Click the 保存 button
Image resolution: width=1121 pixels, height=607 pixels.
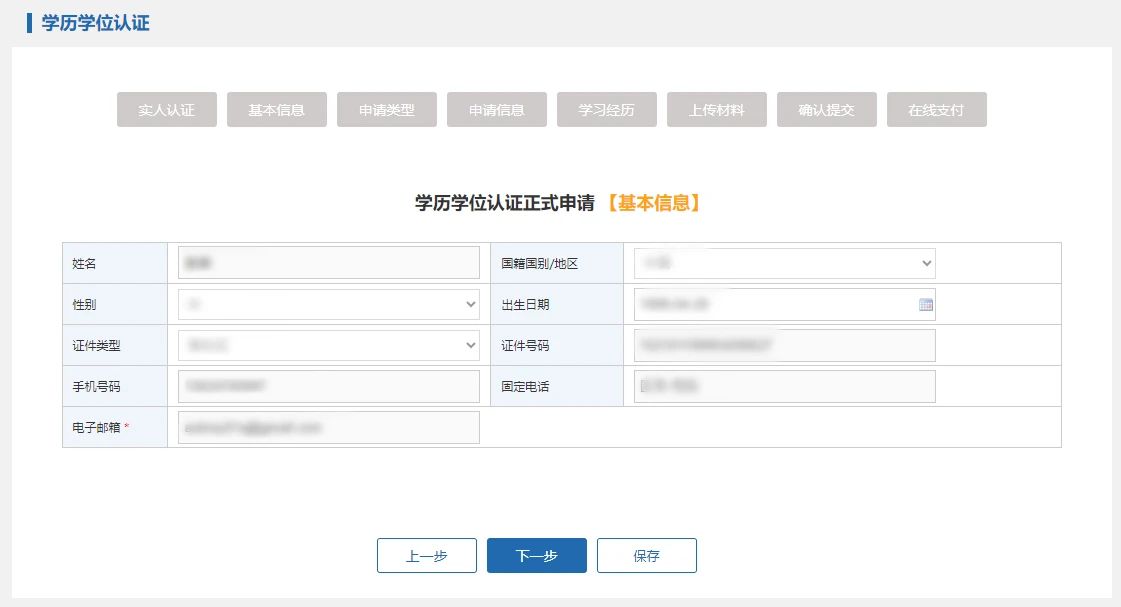point(647,556)
